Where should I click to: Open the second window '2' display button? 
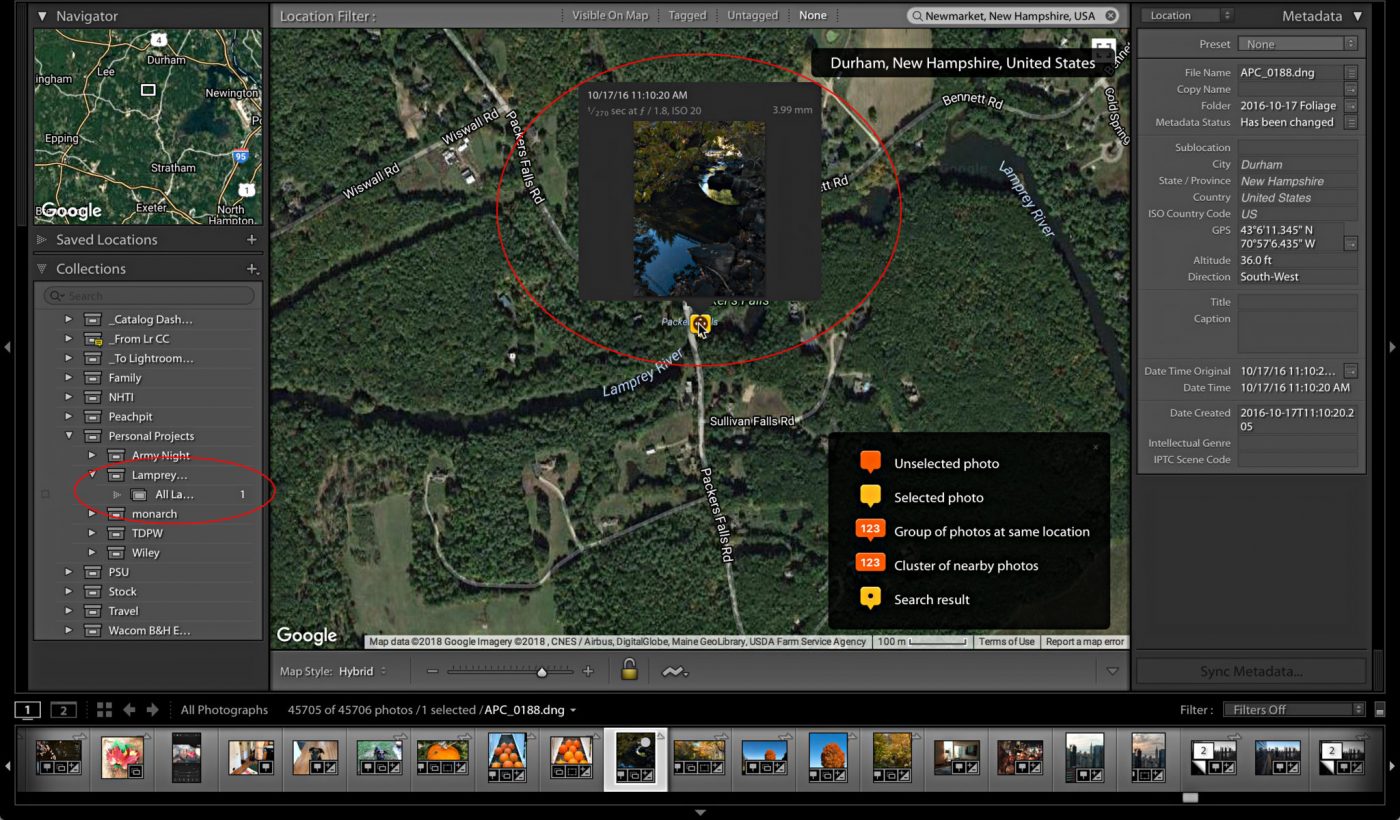tap(63, 710)
